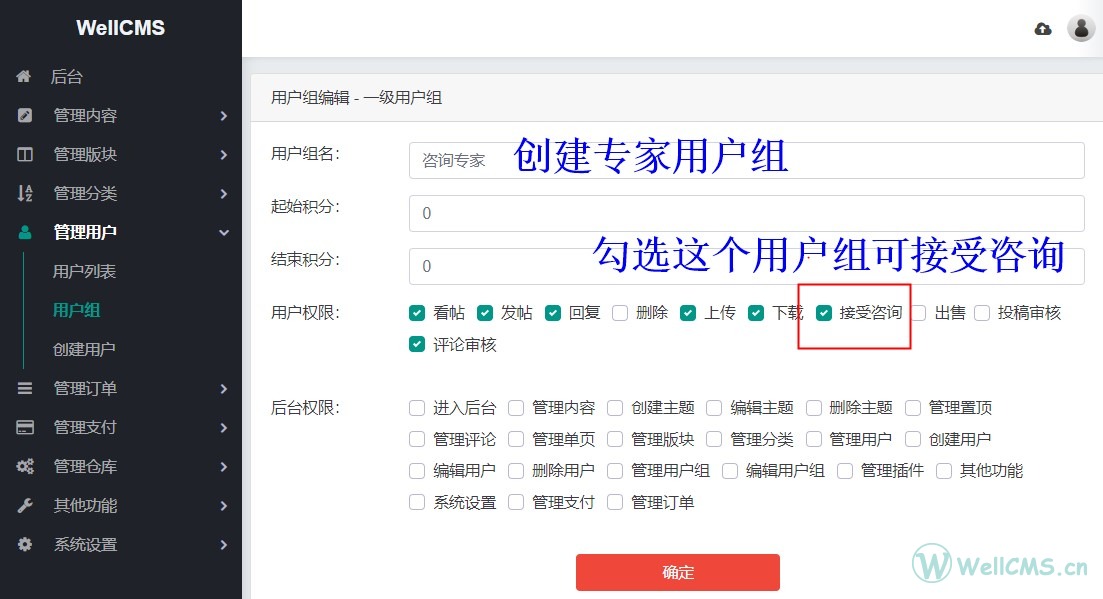
Task: Select 用户组 submenu item
Action: 77,310
